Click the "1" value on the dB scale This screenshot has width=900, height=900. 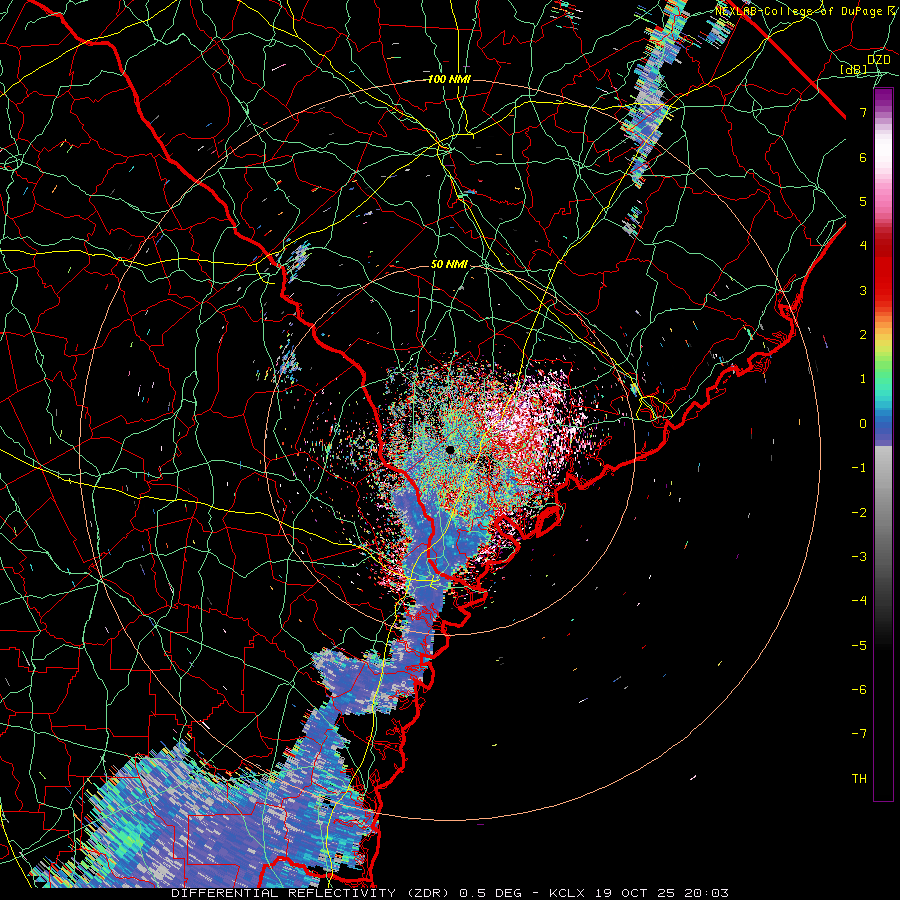863,379
